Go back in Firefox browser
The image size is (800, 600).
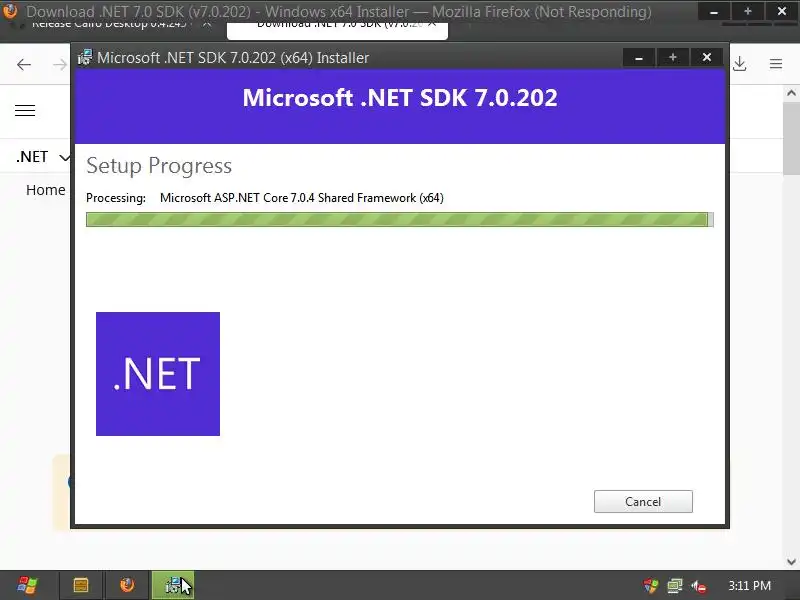[x=23, y=64]
